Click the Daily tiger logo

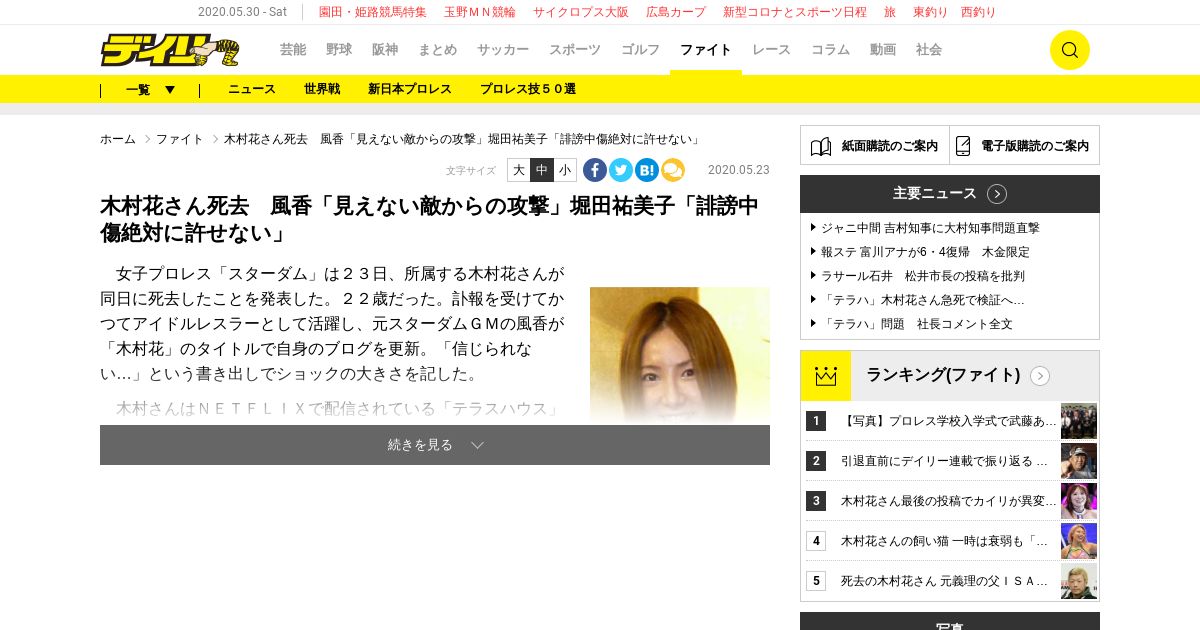(170, 50)
